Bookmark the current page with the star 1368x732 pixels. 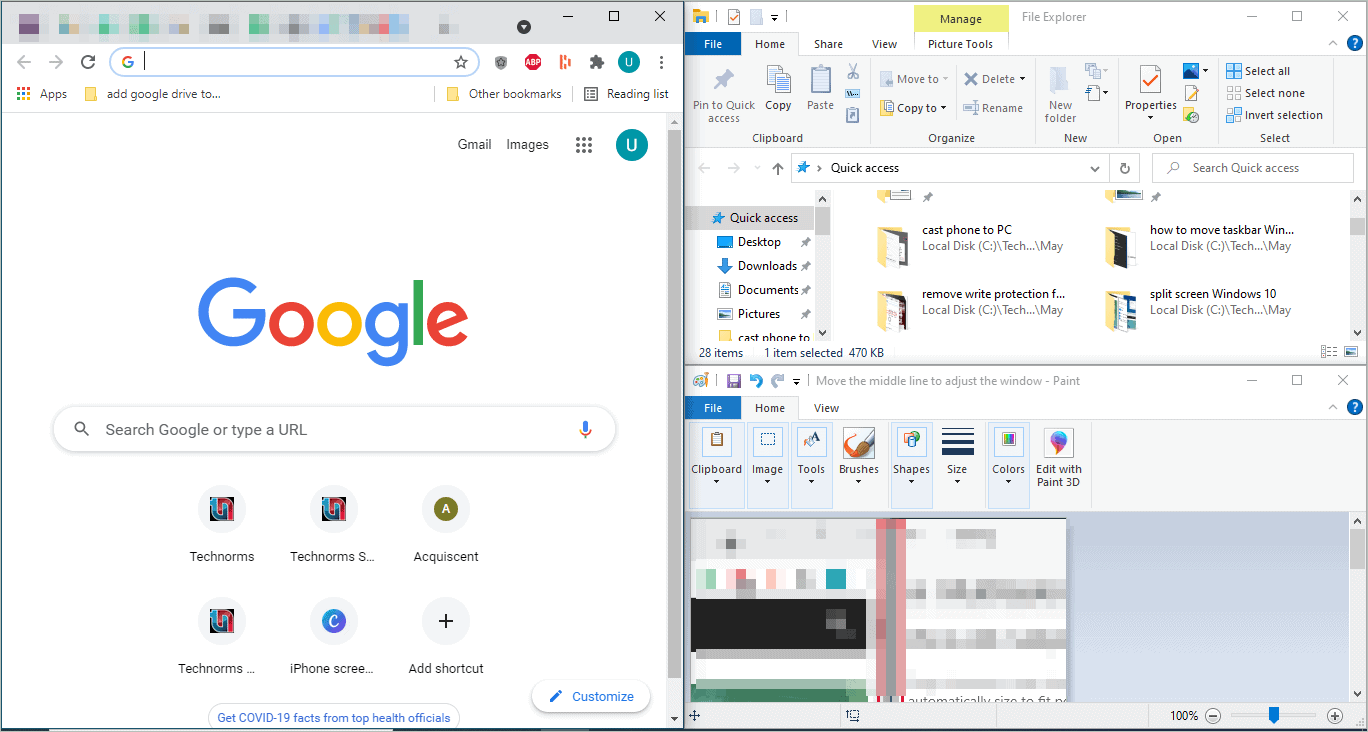point(461,62)
